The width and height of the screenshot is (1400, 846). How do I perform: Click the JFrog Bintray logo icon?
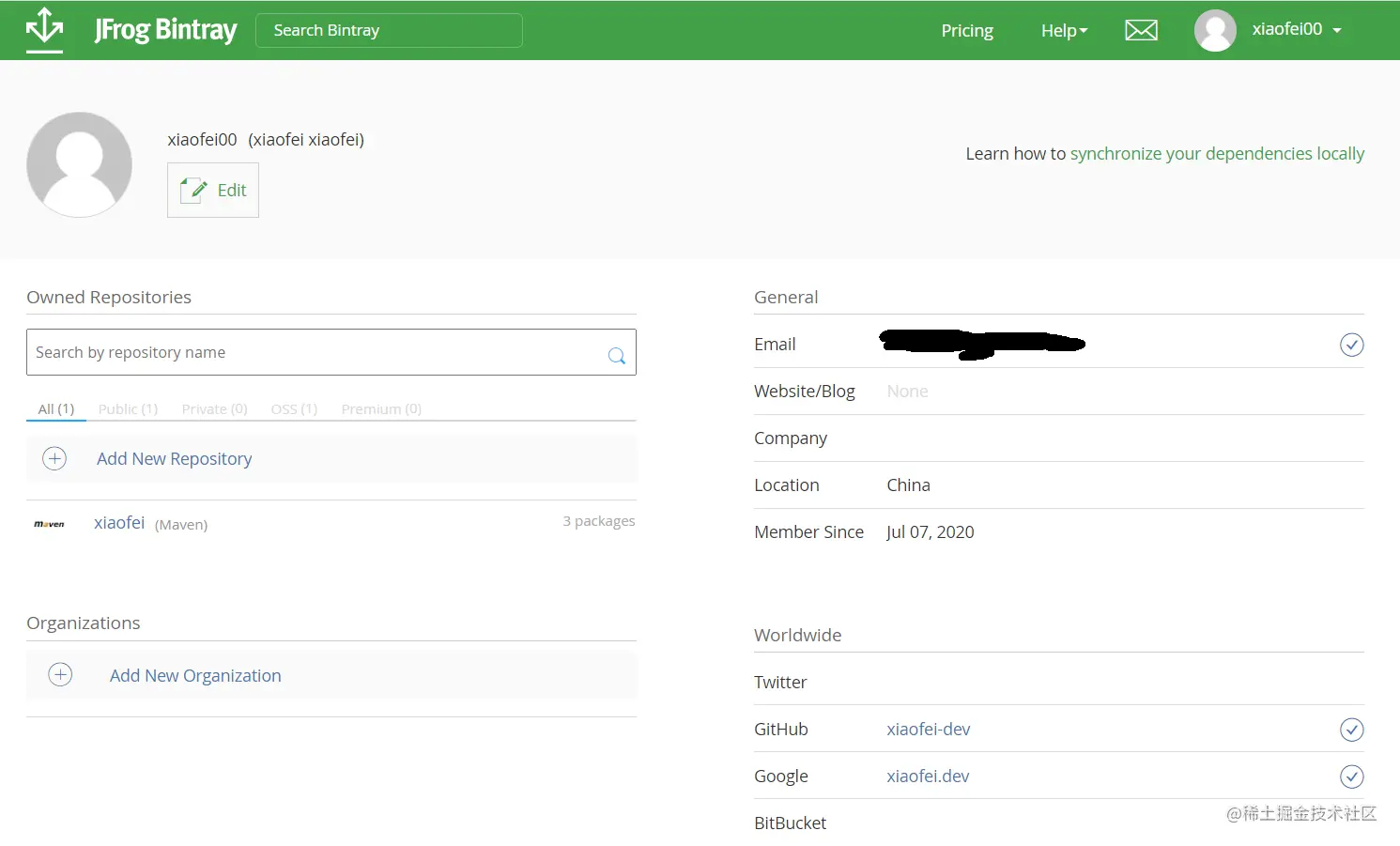(44, 29)
